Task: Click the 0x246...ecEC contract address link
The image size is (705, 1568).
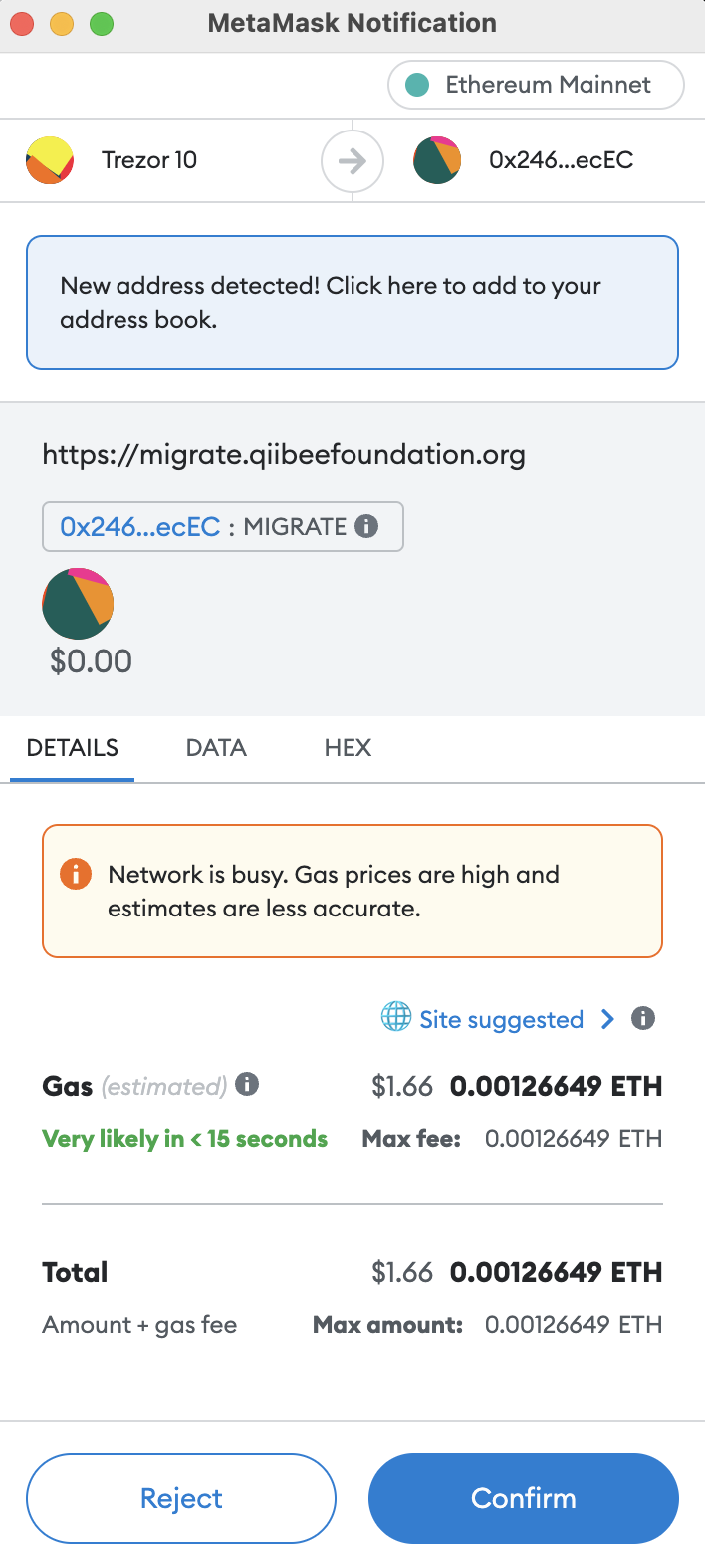Action: (140, 526)
